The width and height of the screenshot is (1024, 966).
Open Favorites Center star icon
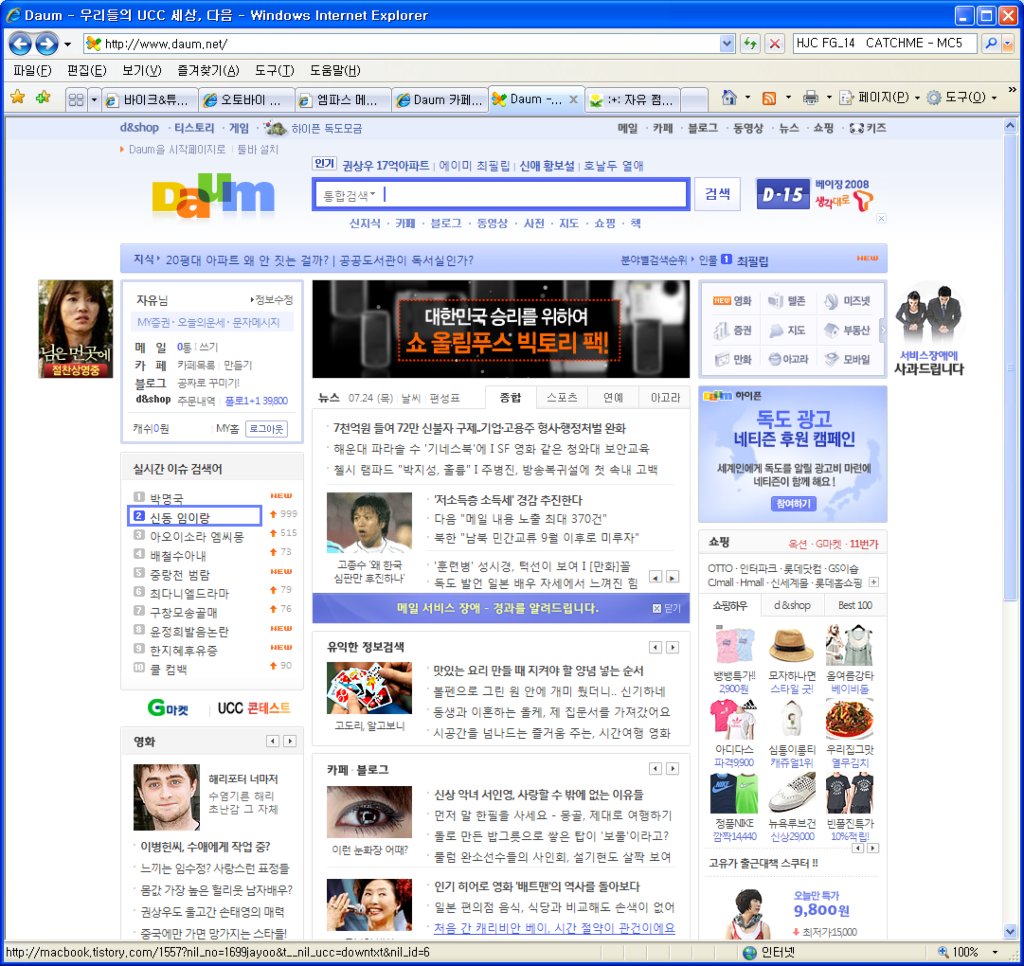pyautogui.click(x=18, y=98)
